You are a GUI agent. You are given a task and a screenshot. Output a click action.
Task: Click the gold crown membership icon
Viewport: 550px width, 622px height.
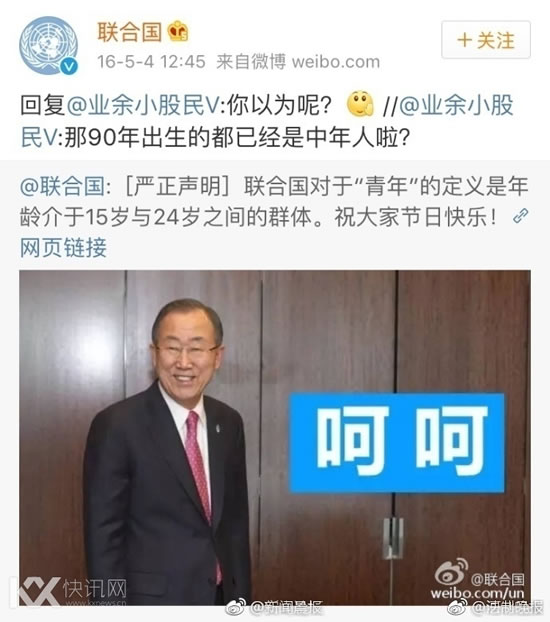tap(177, 31)
